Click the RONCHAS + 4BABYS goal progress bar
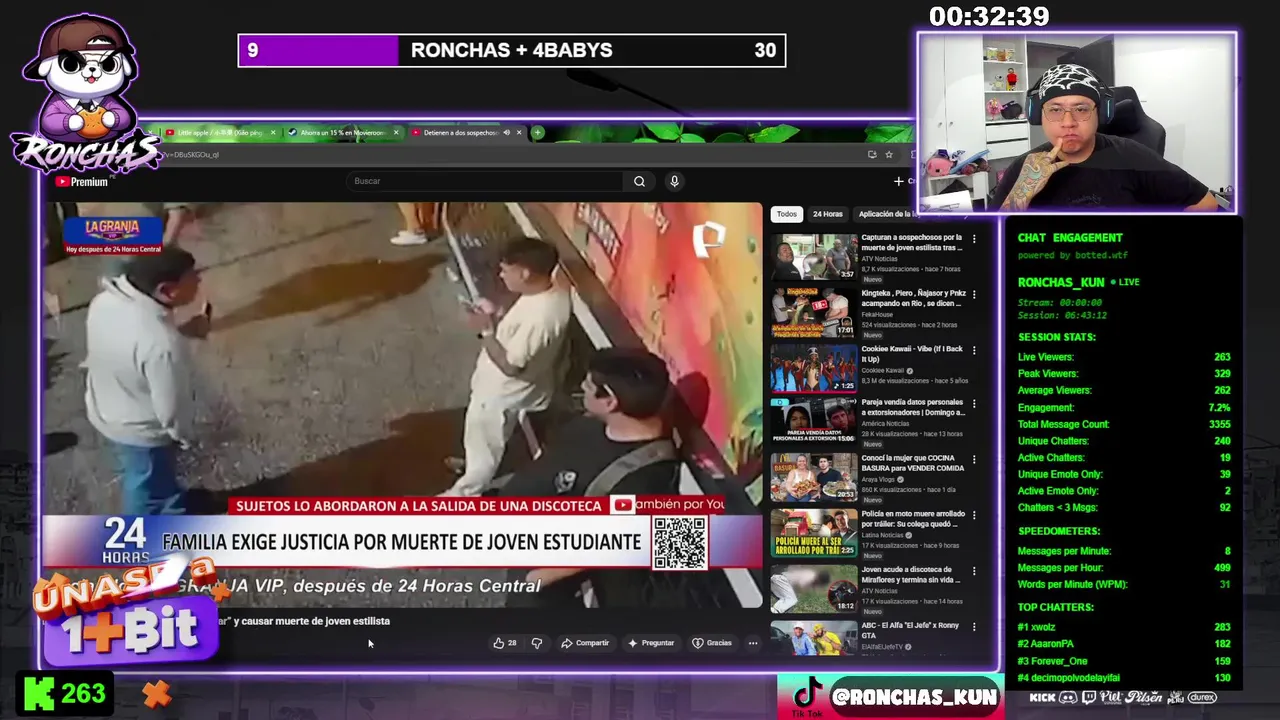The image size is (1280, 720). [512, 51]
